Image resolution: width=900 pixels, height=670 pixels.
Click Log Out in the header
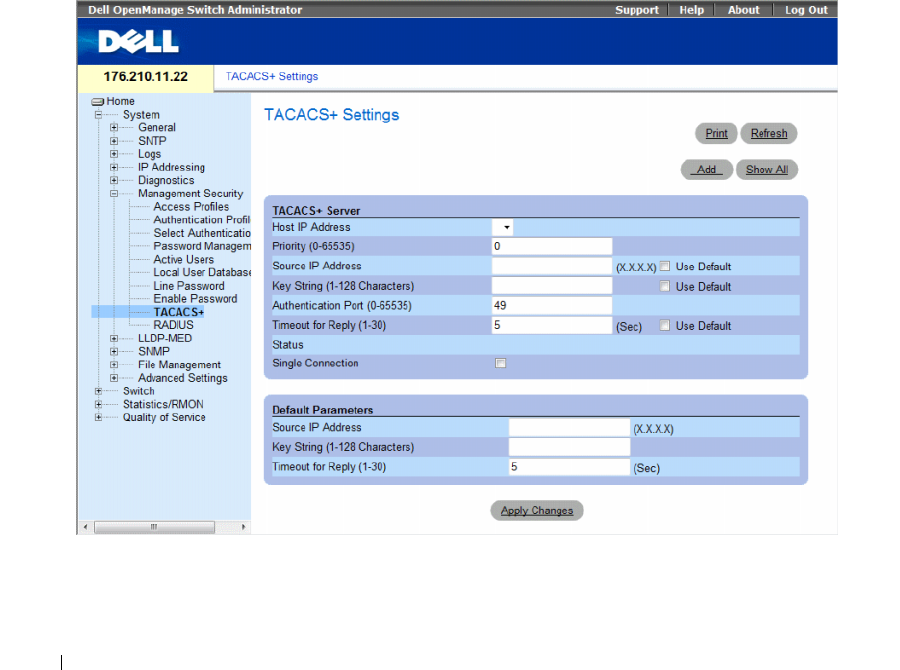point(806,10)
